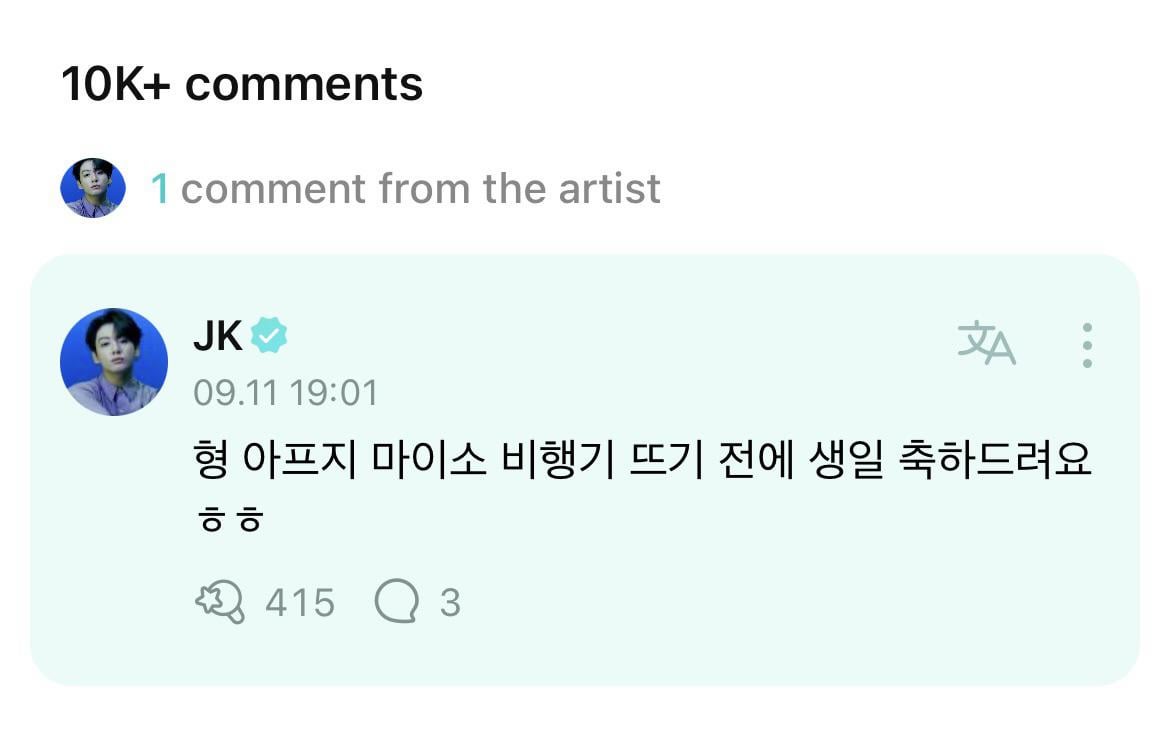Image resolution: width=1170 pixels, height=730 pixels.
Task: Tap the small artist avatar above comment
Action: pos(93,188)
